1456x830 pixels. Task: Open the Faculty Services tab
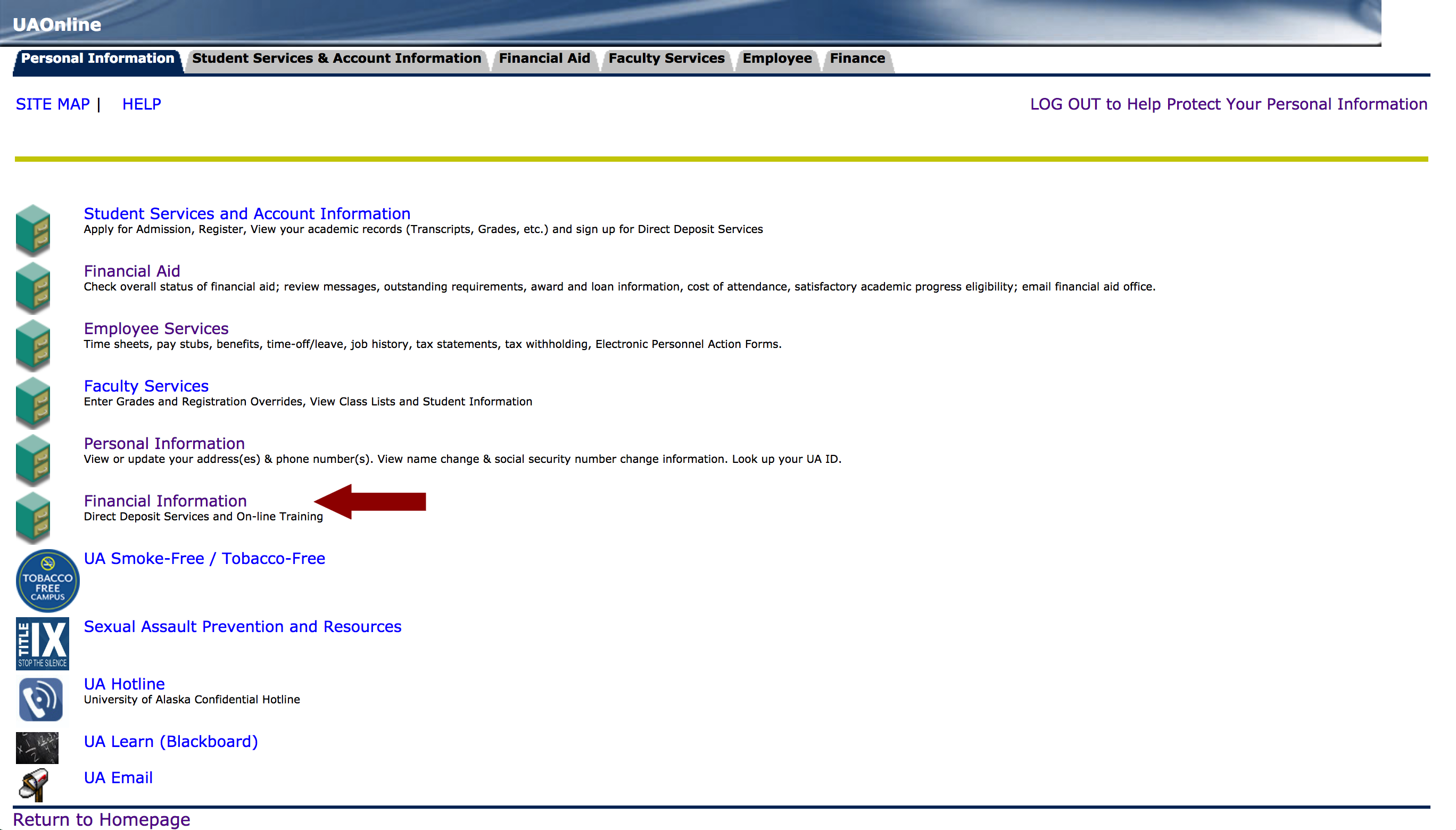coord(666,59)
